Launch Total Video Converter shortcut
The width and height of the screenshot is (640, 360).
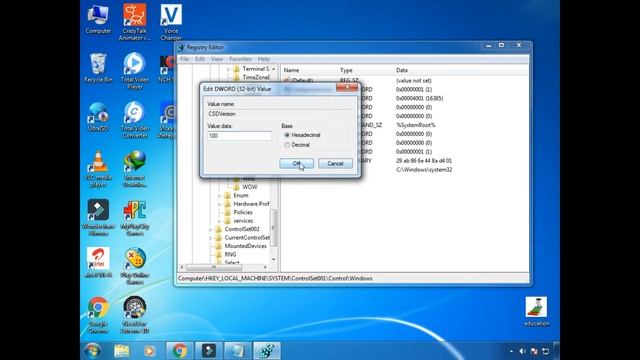[135, 120]
